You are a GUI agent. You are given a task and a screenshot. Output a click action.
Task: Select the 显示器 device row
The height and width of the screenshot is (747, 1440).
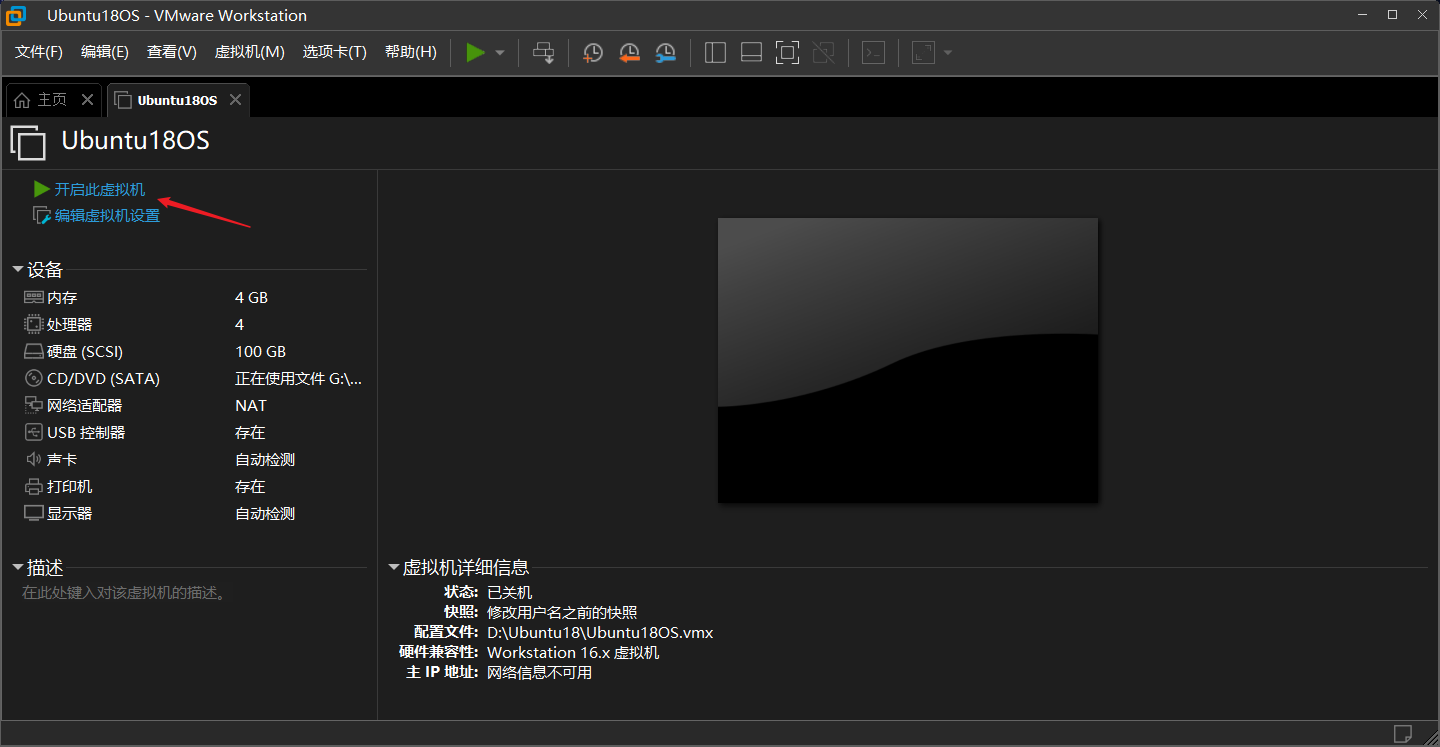point(193,514)
